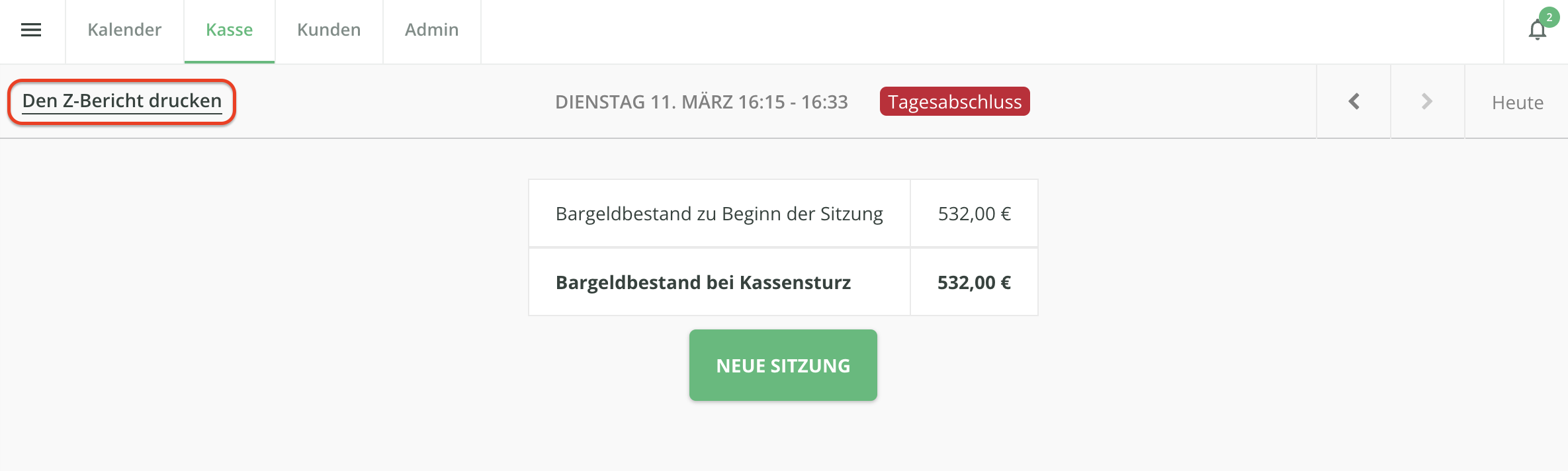
Task: Switch to the Kalender tab
Action: tap(124, 30)
